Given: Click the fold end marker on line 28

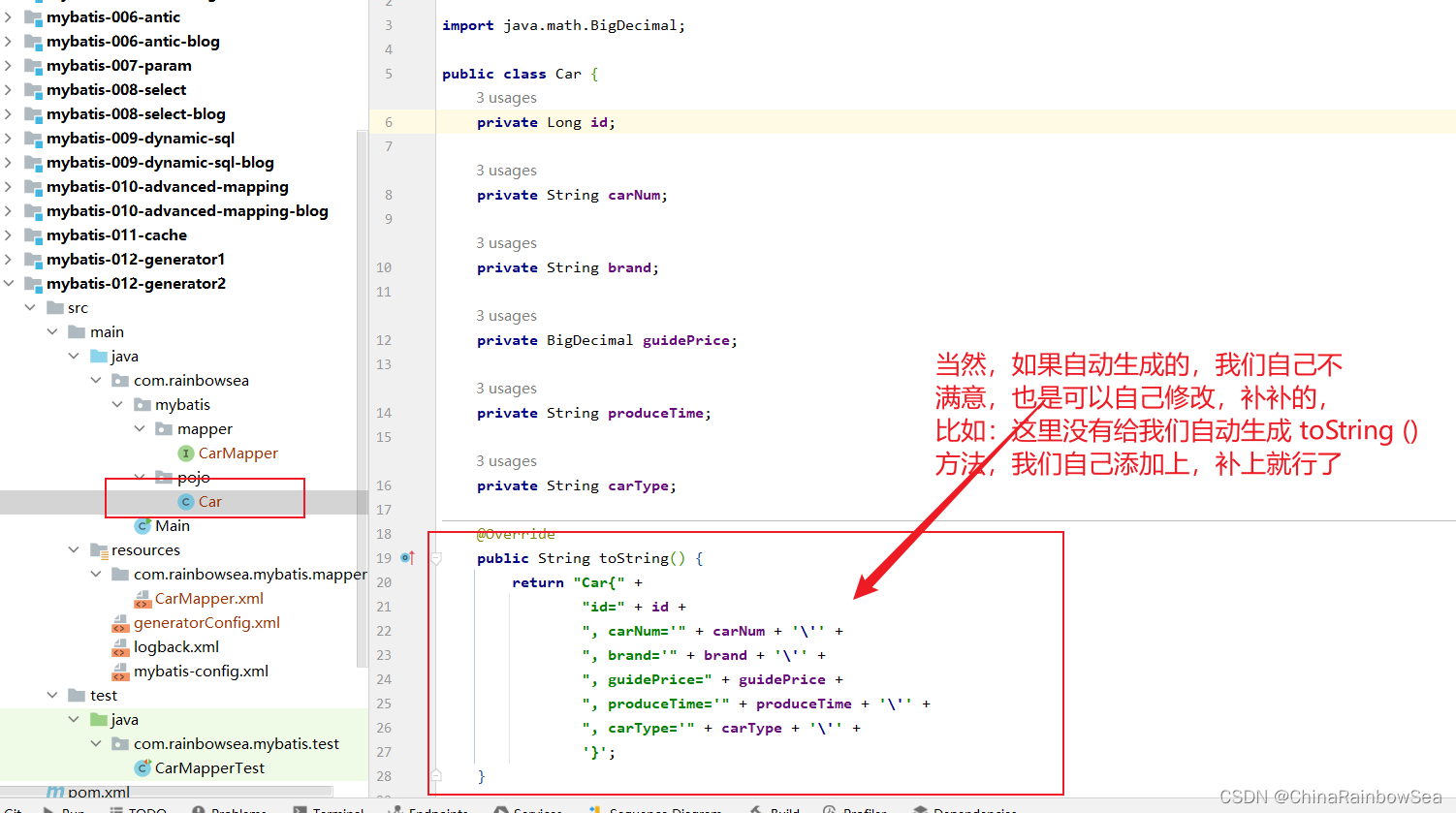Looking at the screenshot, I should pyautogui.click(x=436, y=775).
